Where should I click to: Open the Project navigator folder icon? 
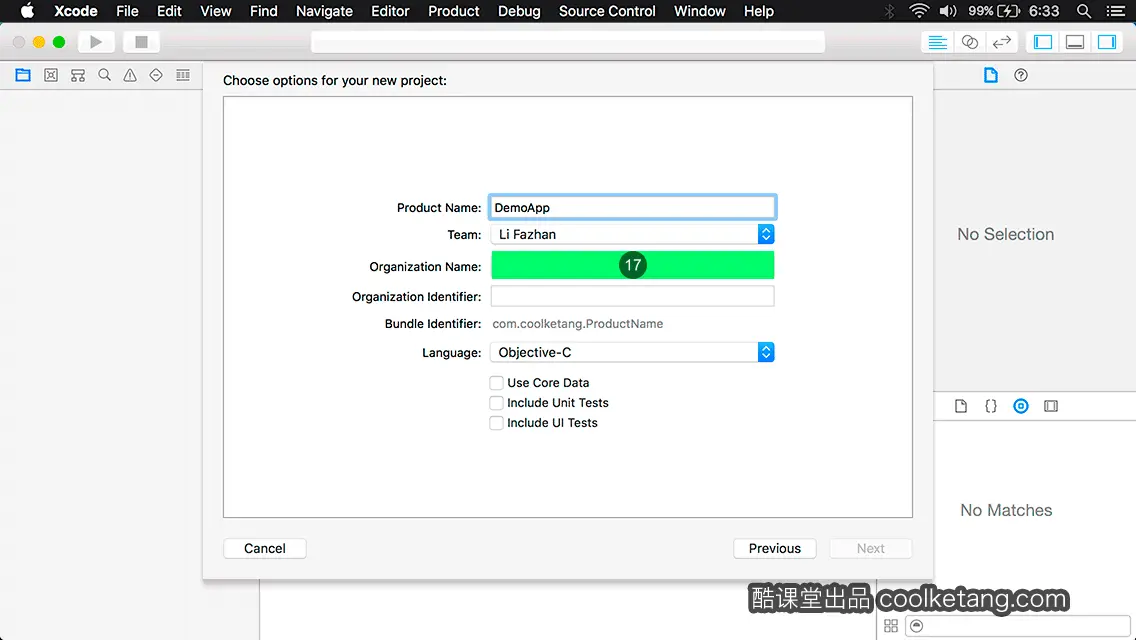(x=23, y=75)
